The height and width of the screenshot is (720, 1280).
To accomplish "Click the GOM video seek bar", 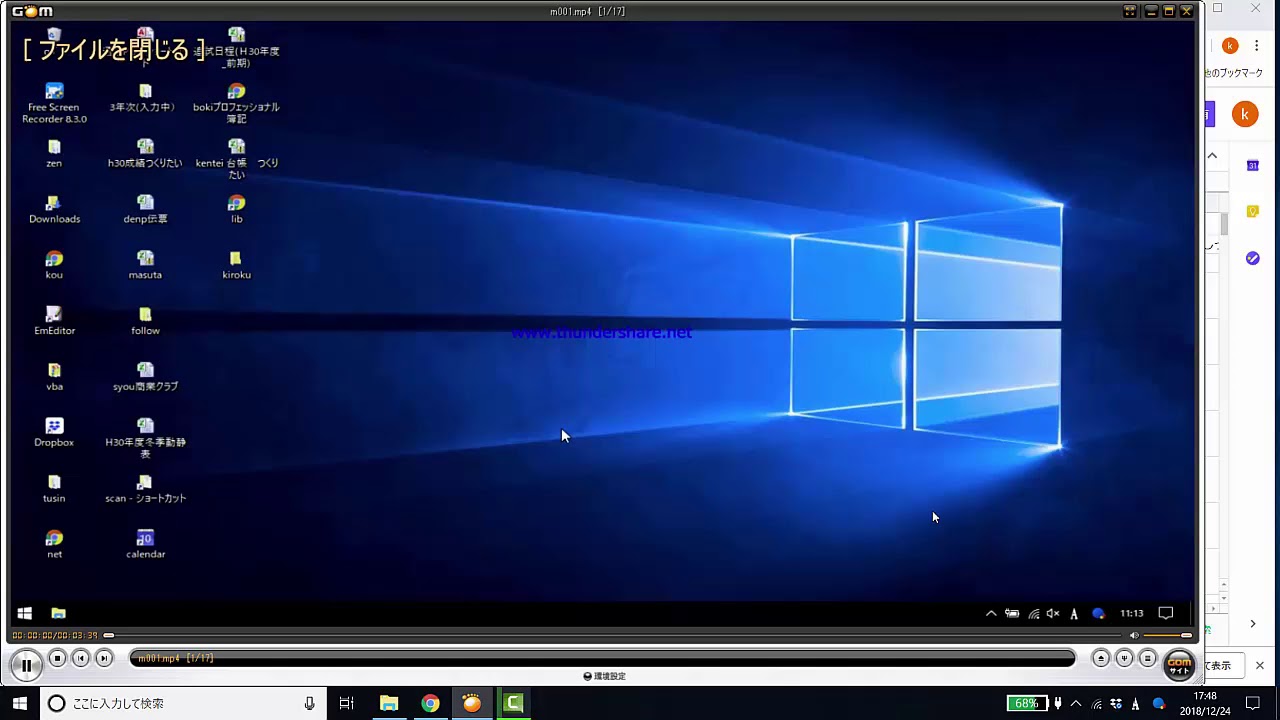I will (x=600, y=635).
